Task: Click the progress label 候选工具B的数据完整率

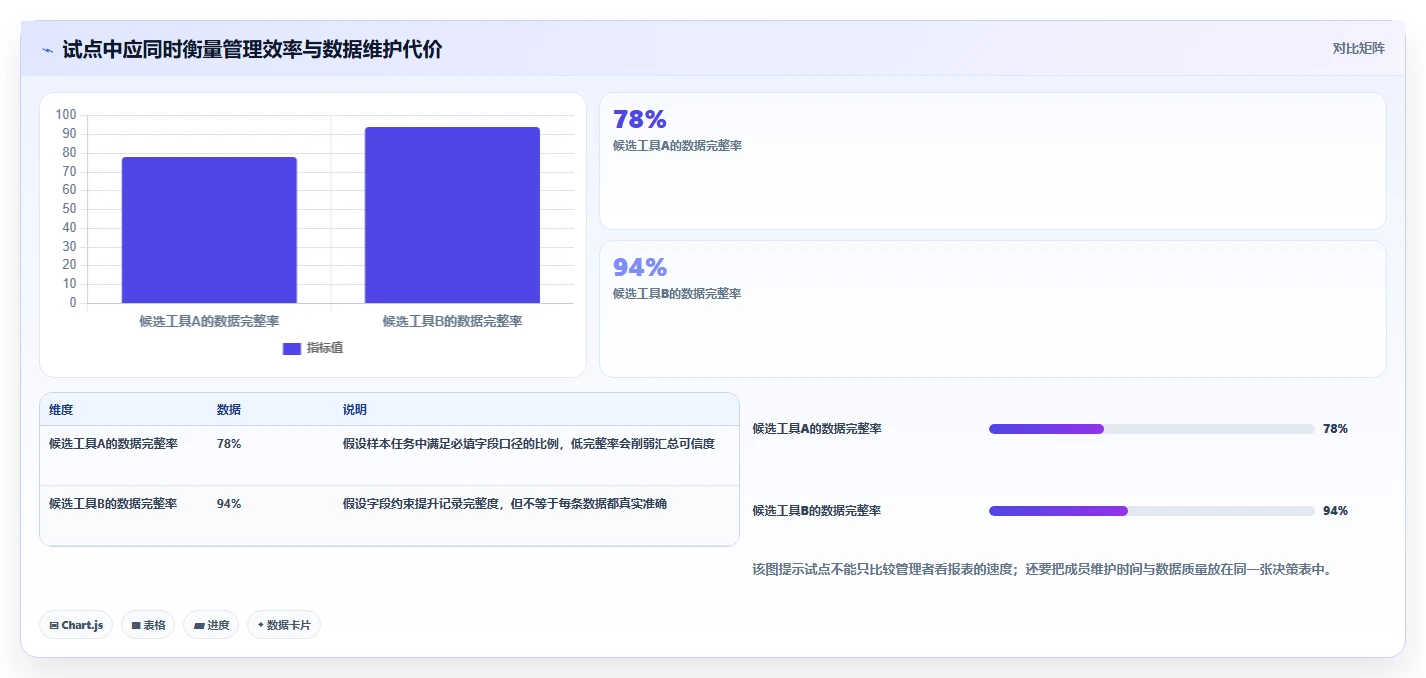Action: [x=817, y=511]
